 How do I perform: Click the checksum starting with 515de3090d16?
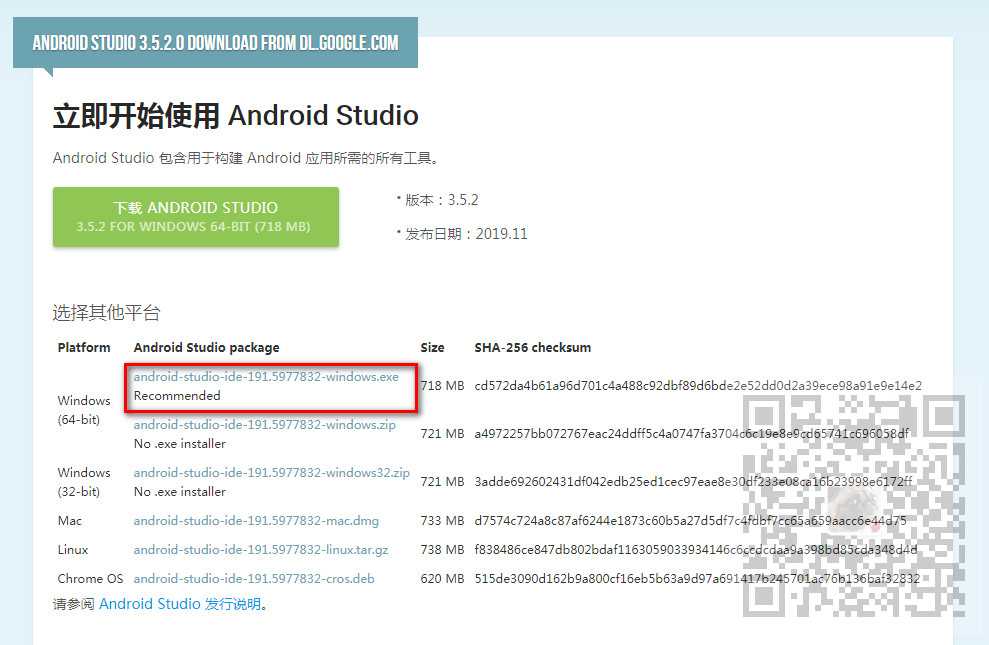[x=697, y=579]
